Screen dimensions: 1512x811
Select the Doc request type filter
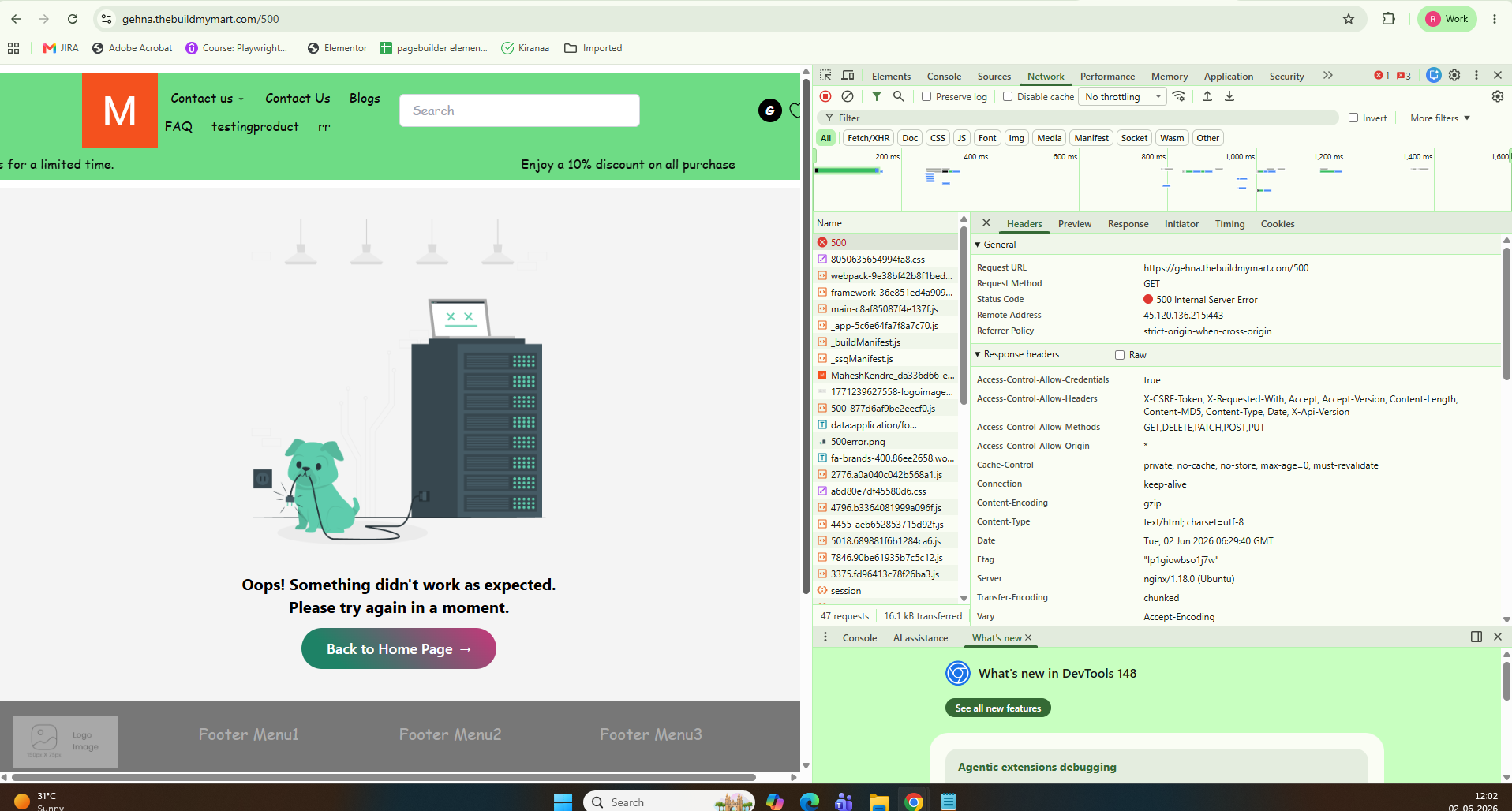pyautogui.click(x=910, y=138)
